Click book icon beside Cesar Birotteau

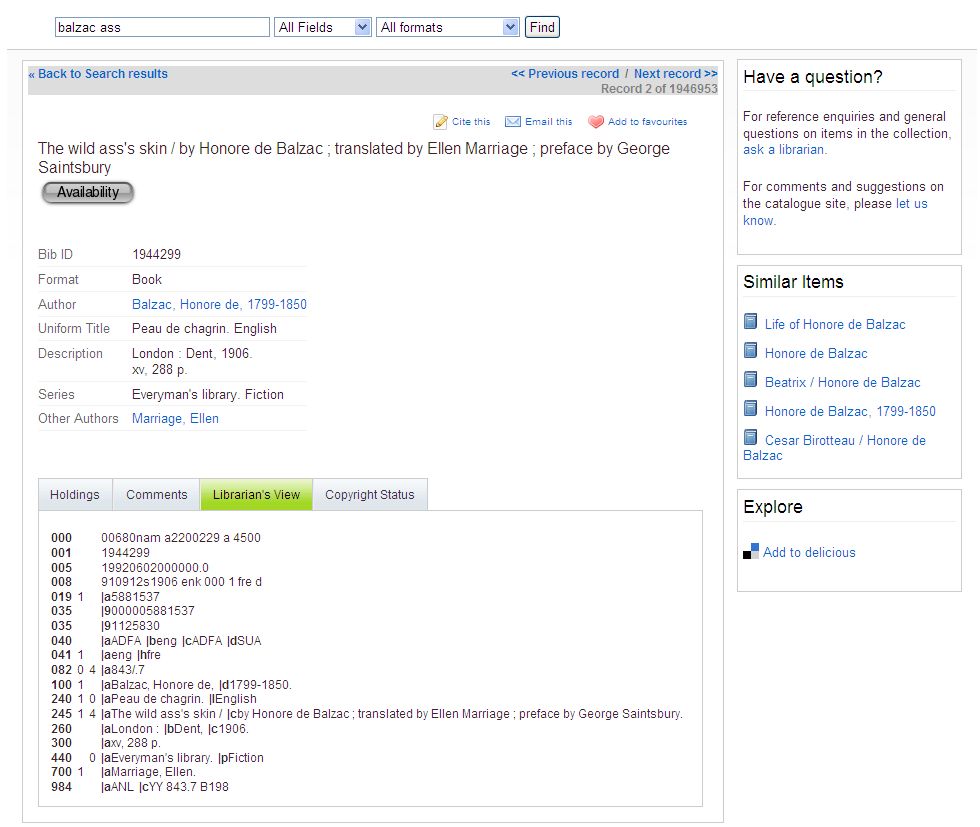coord(751,438)
